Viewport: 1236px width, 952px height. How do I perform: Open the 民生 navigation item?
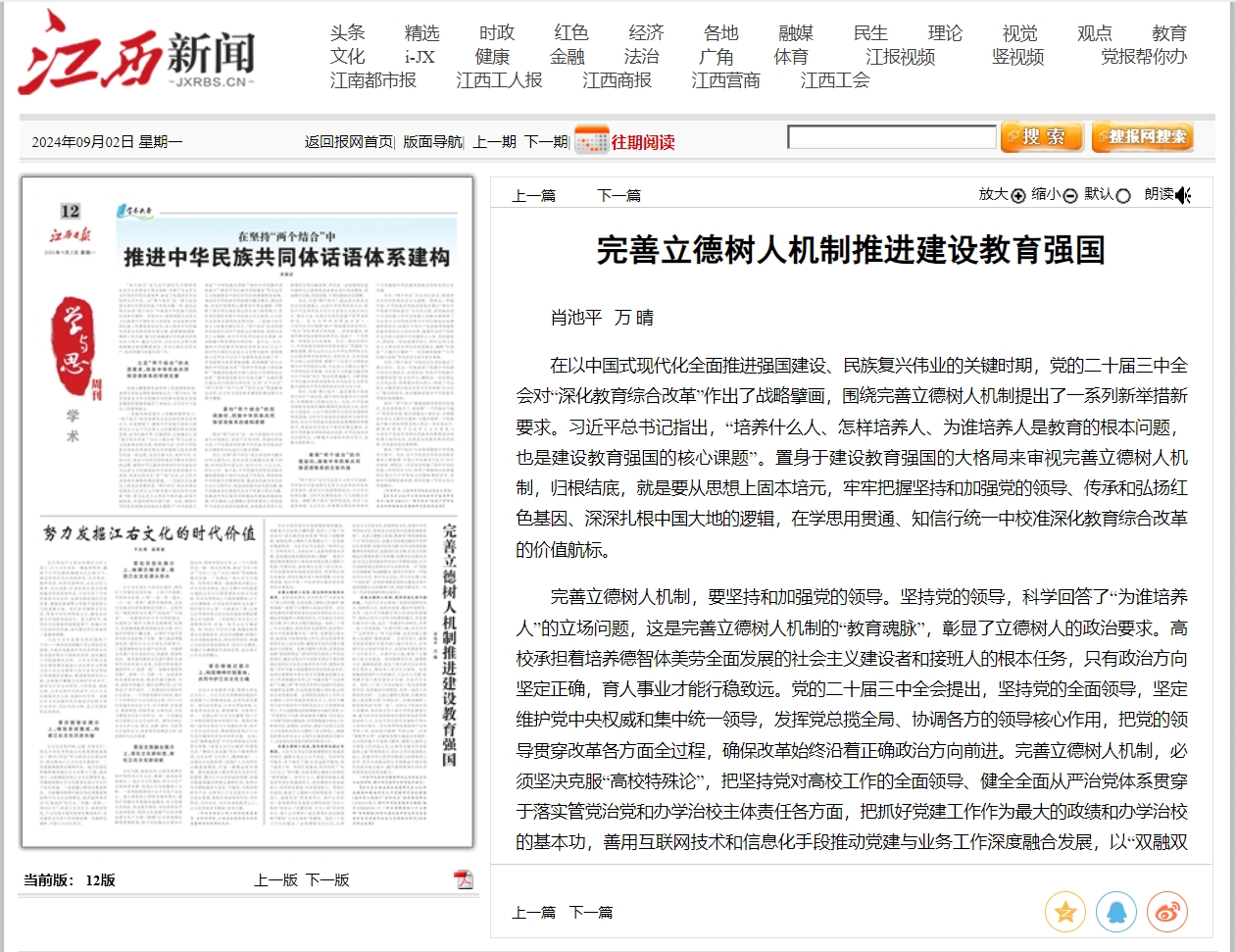(x=869, y=33)
